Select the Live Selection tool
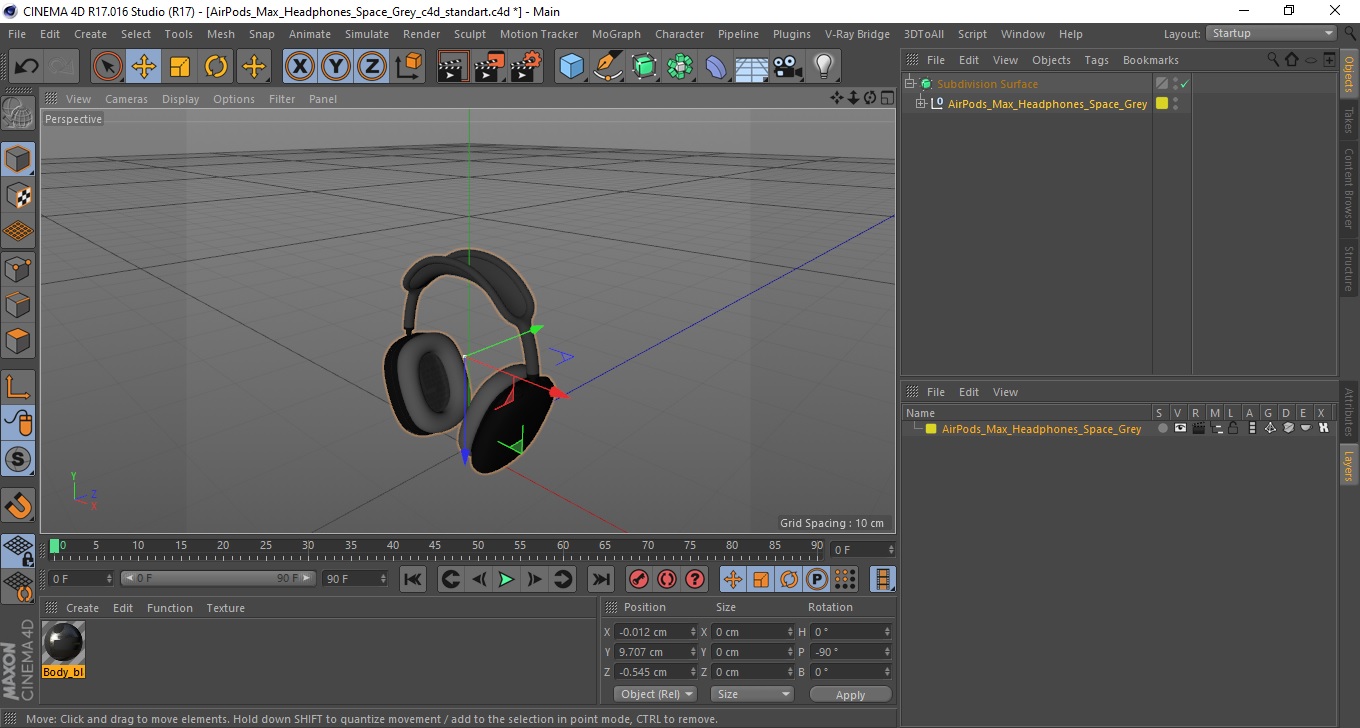The image size is (1360, 728). [x=108, y=67]
